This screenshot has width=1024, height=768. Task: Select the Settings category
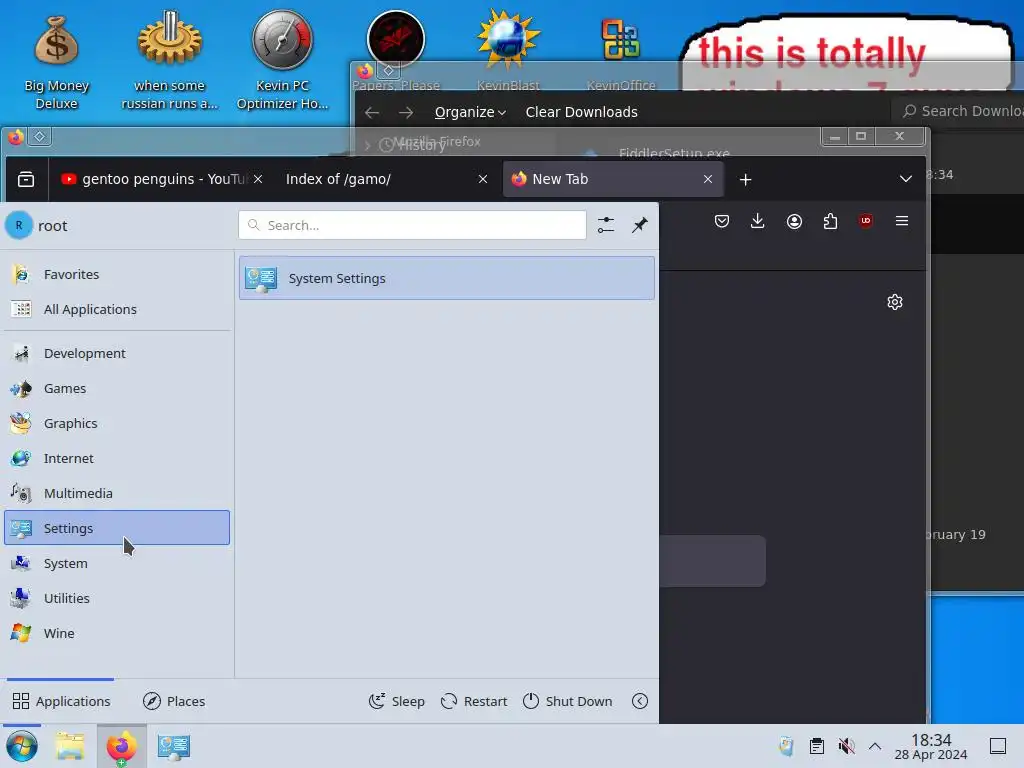pos(117,528)
